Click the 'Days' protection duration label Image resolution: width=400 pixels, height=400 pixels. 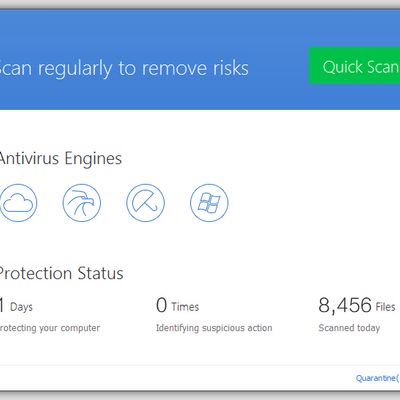pos(21,307)
